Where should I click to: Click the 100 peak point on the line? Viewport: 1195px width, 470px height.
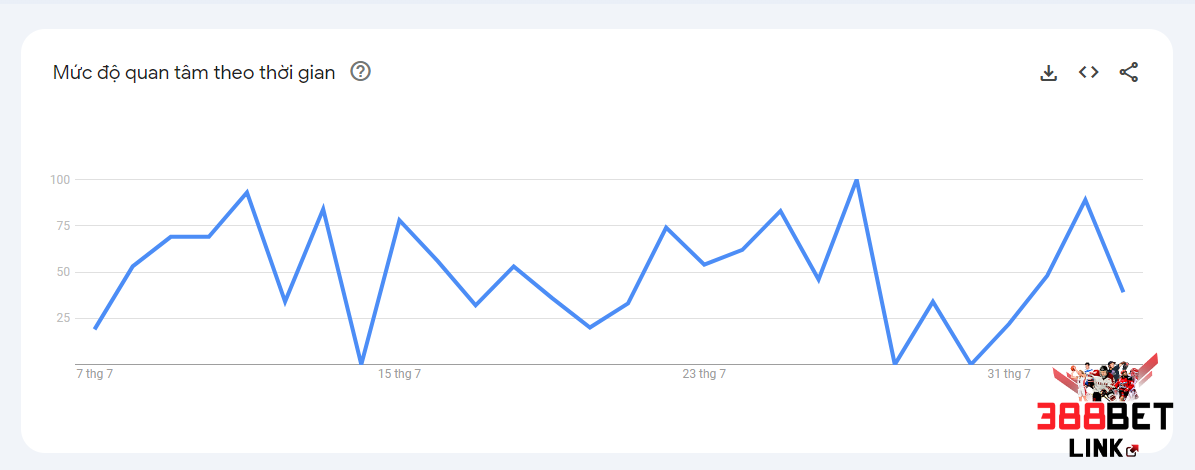coord(857,180)
